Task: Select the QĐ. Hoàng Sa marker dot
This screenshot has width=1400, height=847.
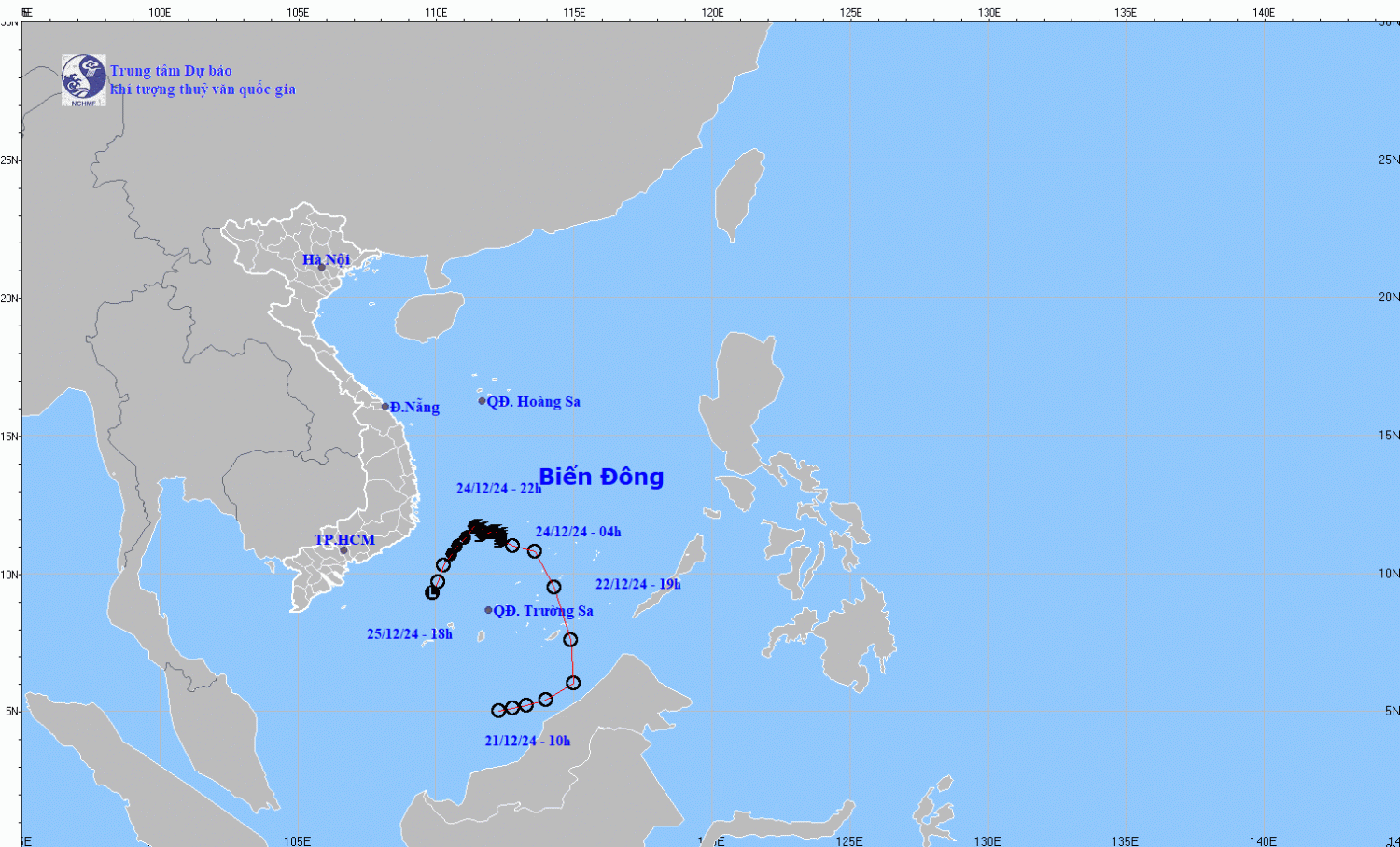Action: pos(483,401)
